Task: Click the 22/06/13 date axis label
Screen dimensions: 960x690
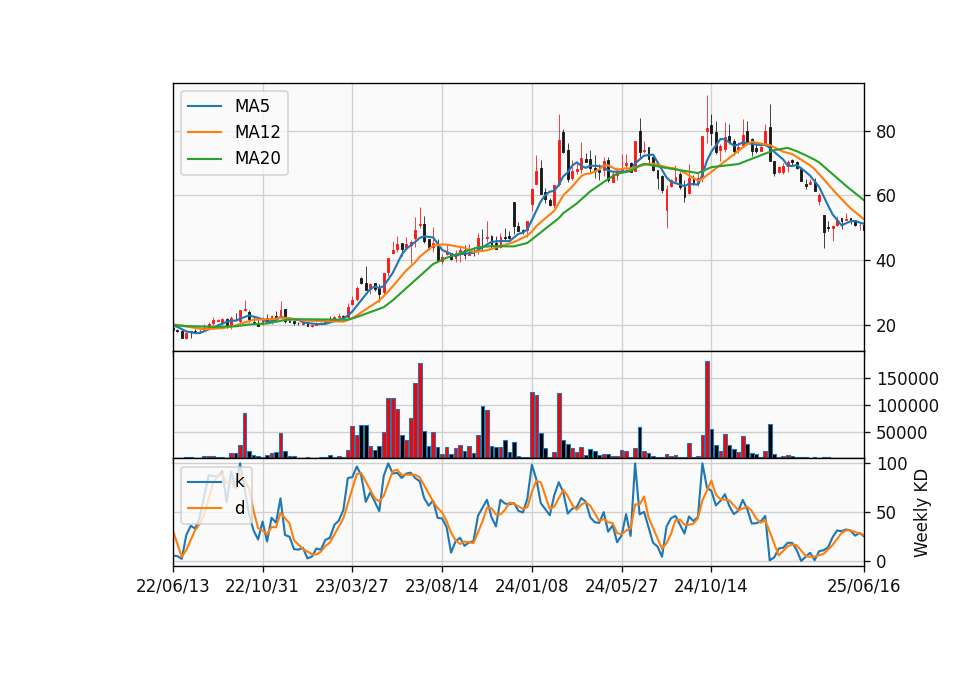Action: click(x=173, y=586)
